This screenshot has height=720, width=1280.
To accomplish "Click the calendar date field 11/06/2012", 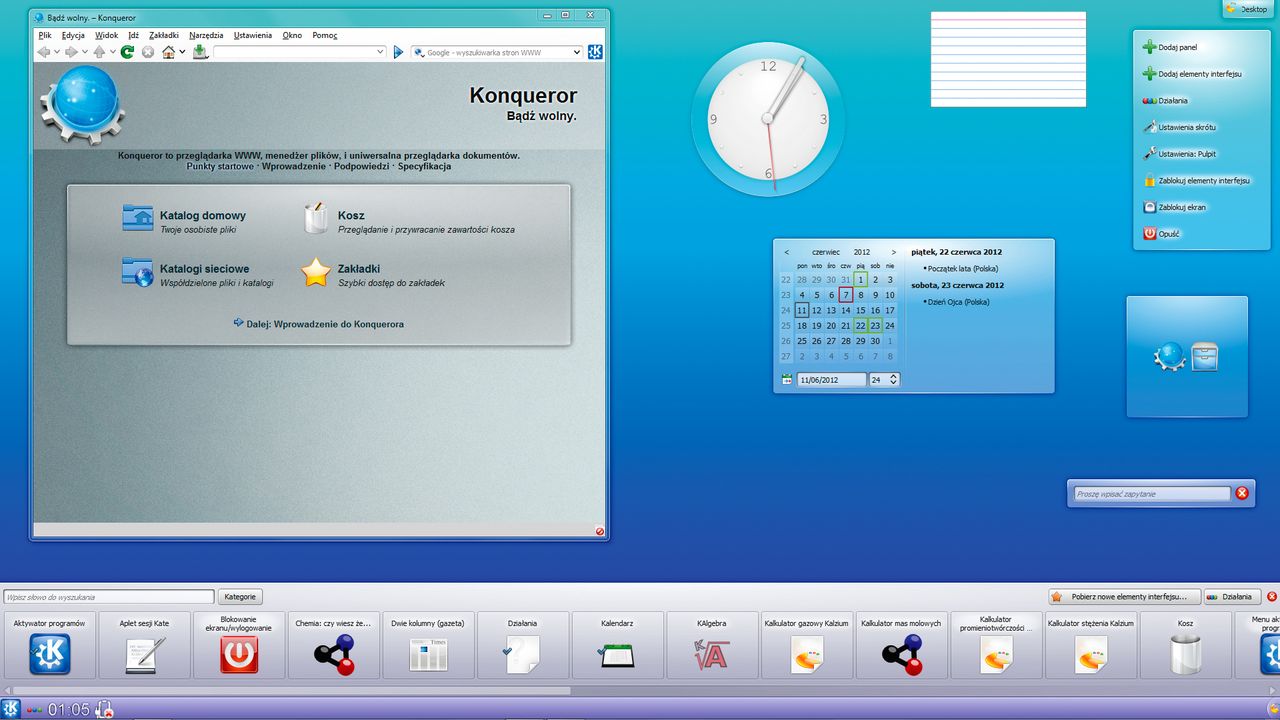I will [831, 380].
